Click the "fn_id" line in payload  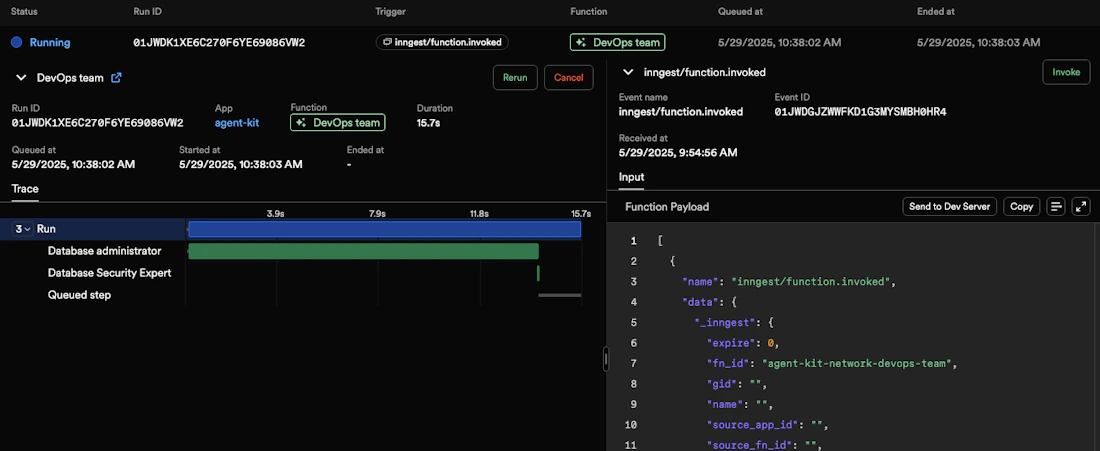832,363
